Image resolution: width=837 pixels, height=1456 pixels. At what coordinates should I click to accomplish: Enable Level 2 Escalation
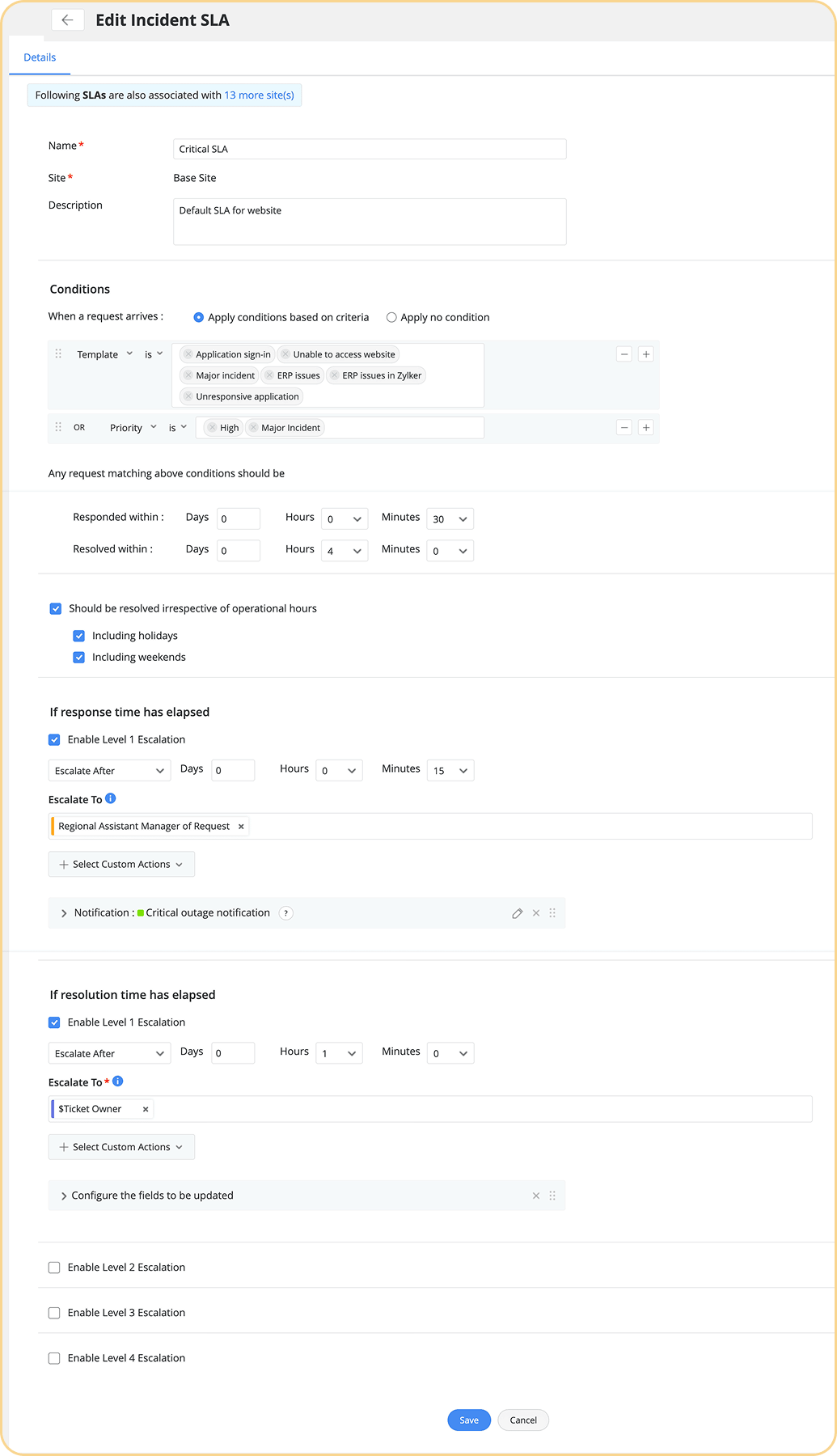pos(54,1268)
